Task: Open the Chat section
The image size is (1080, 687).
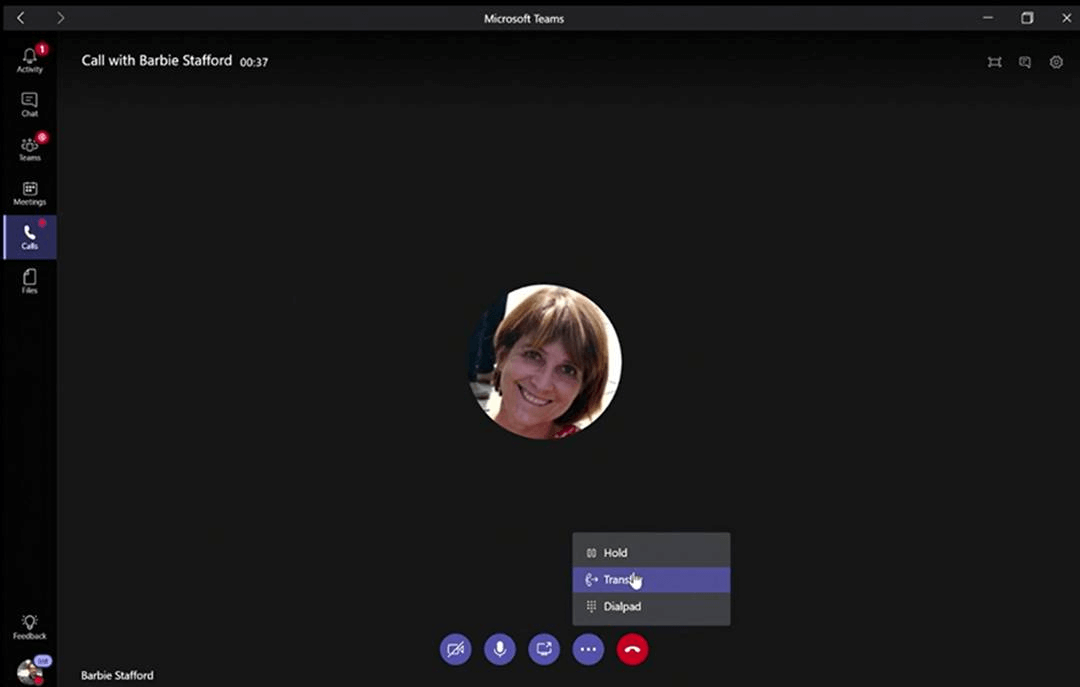Action: 30,105
